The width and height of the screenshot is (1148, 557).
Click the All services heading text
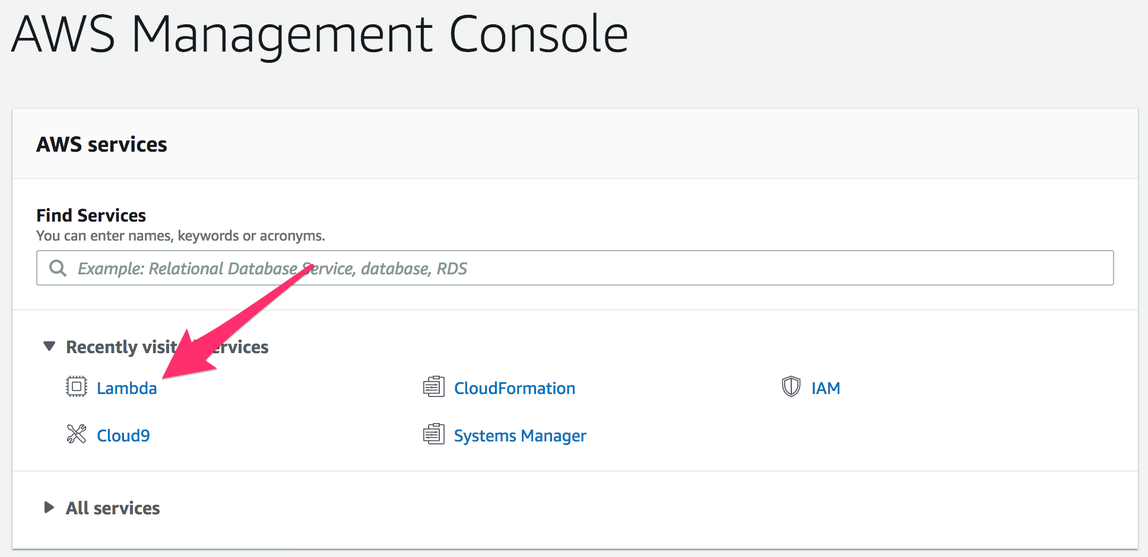112,508
